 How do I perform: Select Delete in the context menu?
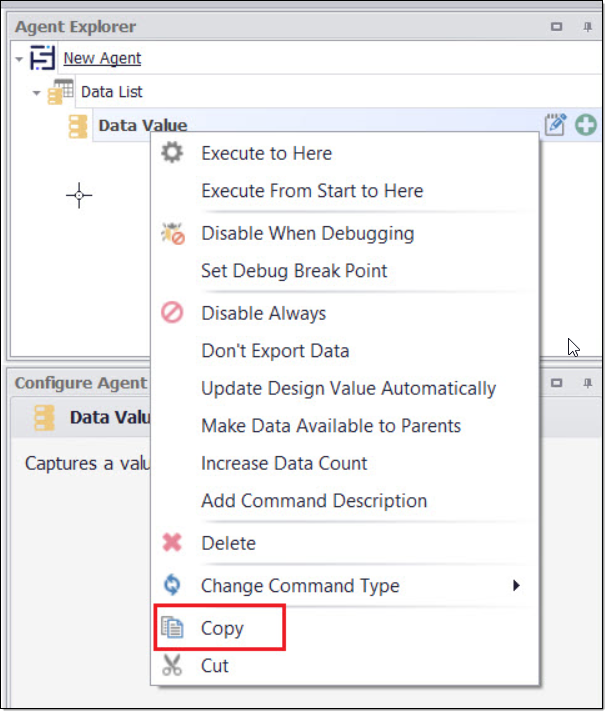point(228,543)
